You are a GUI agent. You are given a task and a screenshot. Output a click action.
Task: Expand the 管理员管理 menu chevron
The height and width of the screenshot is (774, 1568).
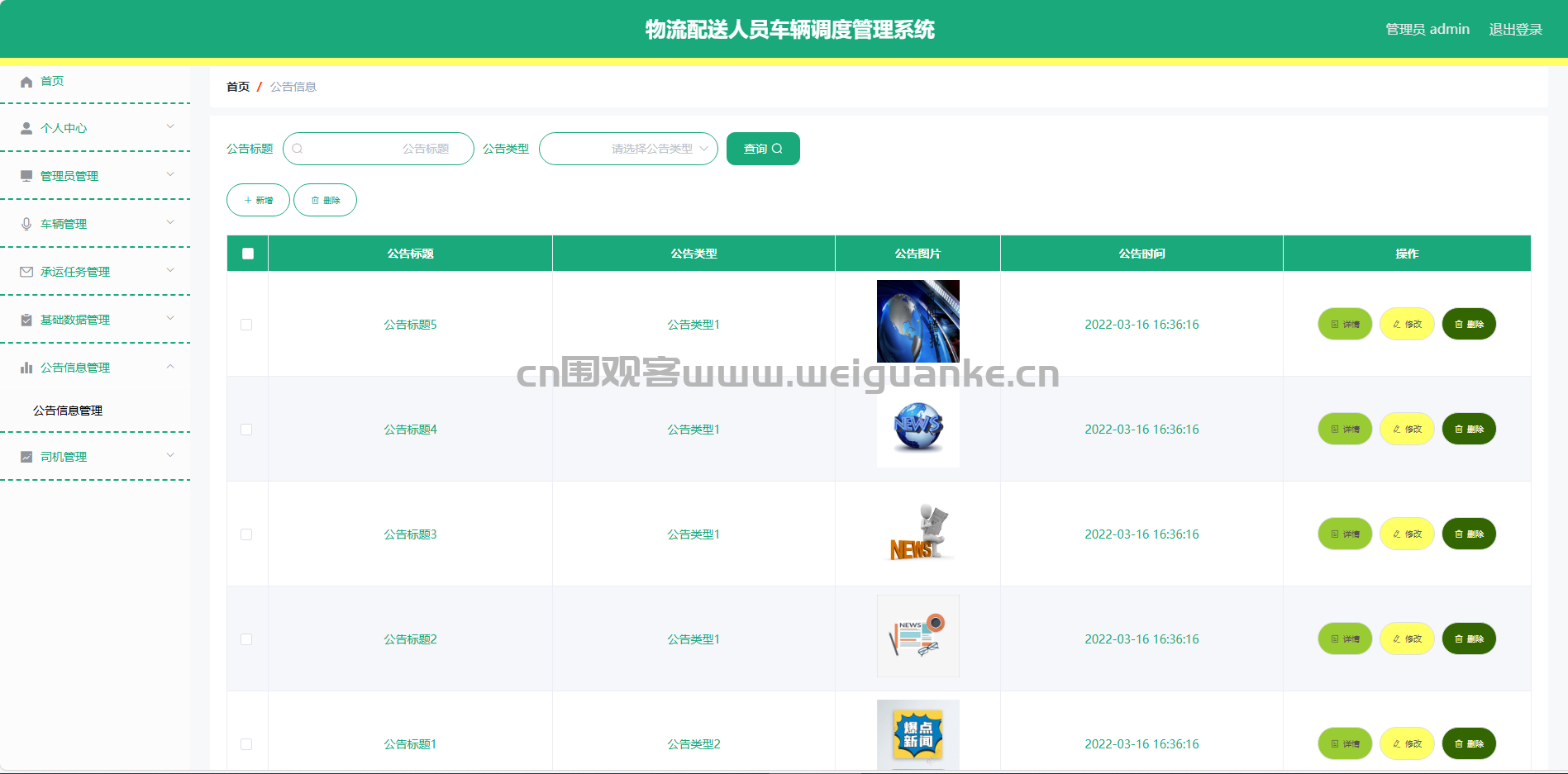click(170, 174)
